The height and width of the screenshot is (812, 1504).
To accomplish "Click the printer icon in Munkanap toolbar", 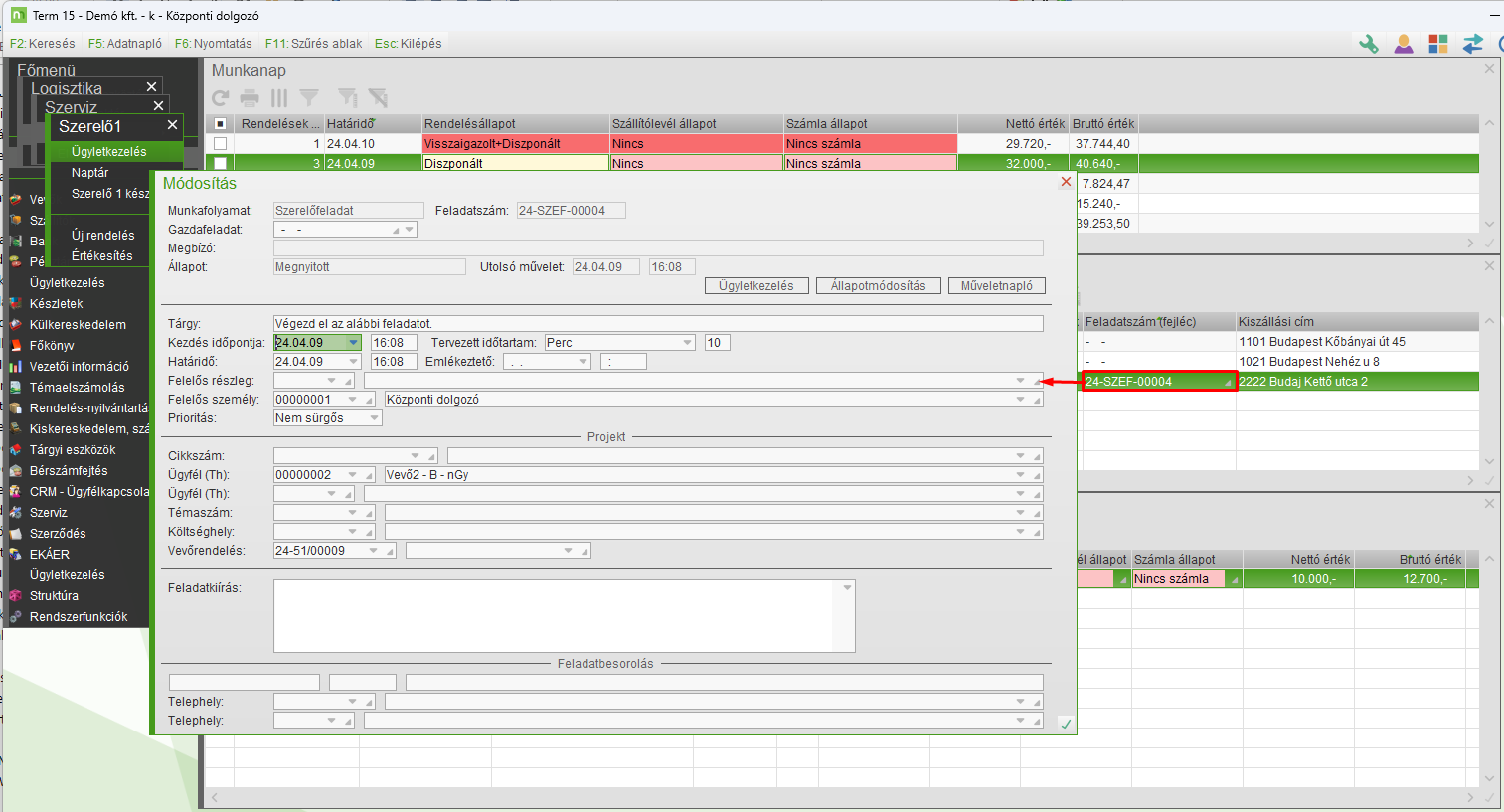I will (x=250, y=97).
